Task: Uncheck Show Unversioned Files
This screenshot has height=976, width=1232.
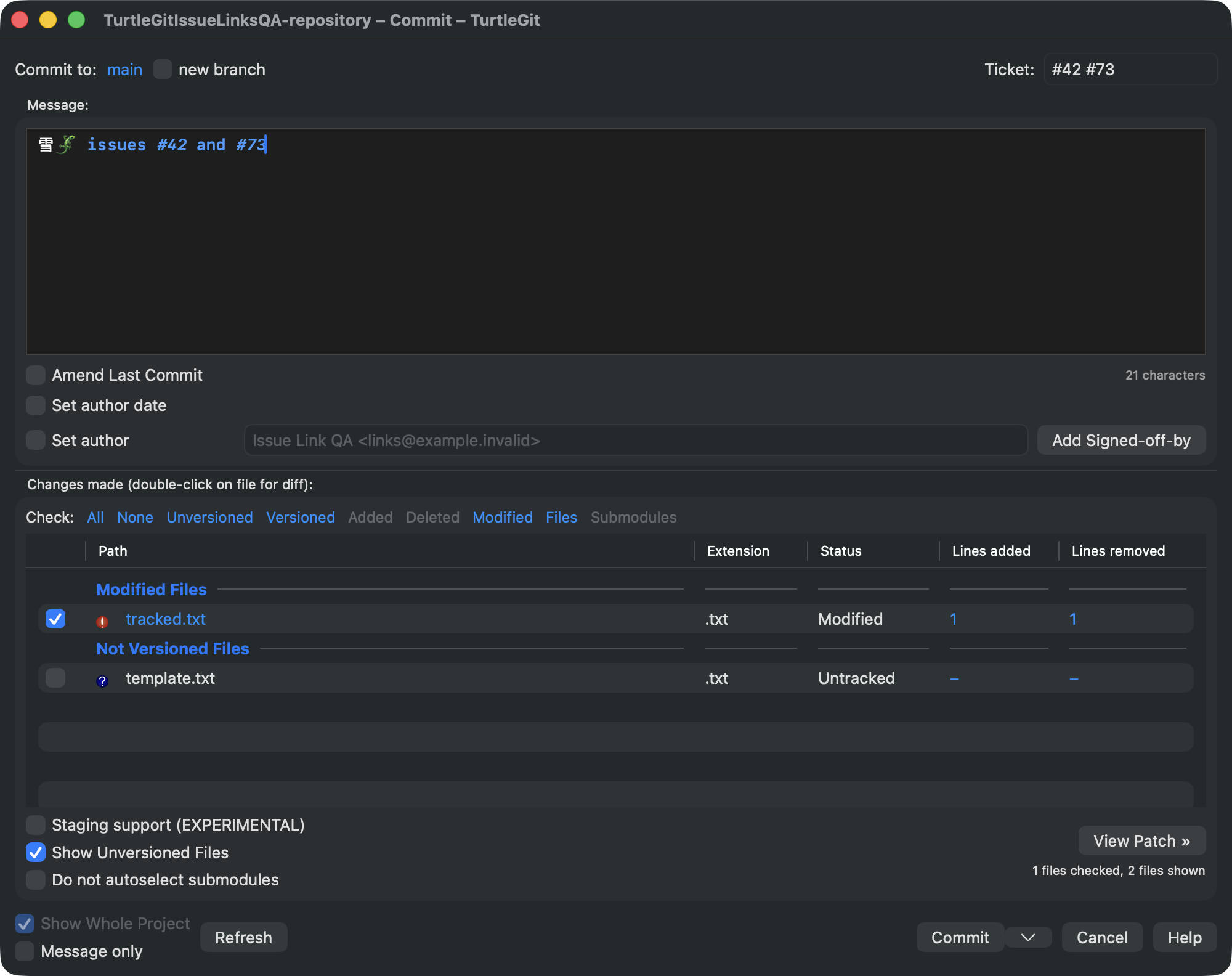Action: pyautogui.click(x=36, y=852)
